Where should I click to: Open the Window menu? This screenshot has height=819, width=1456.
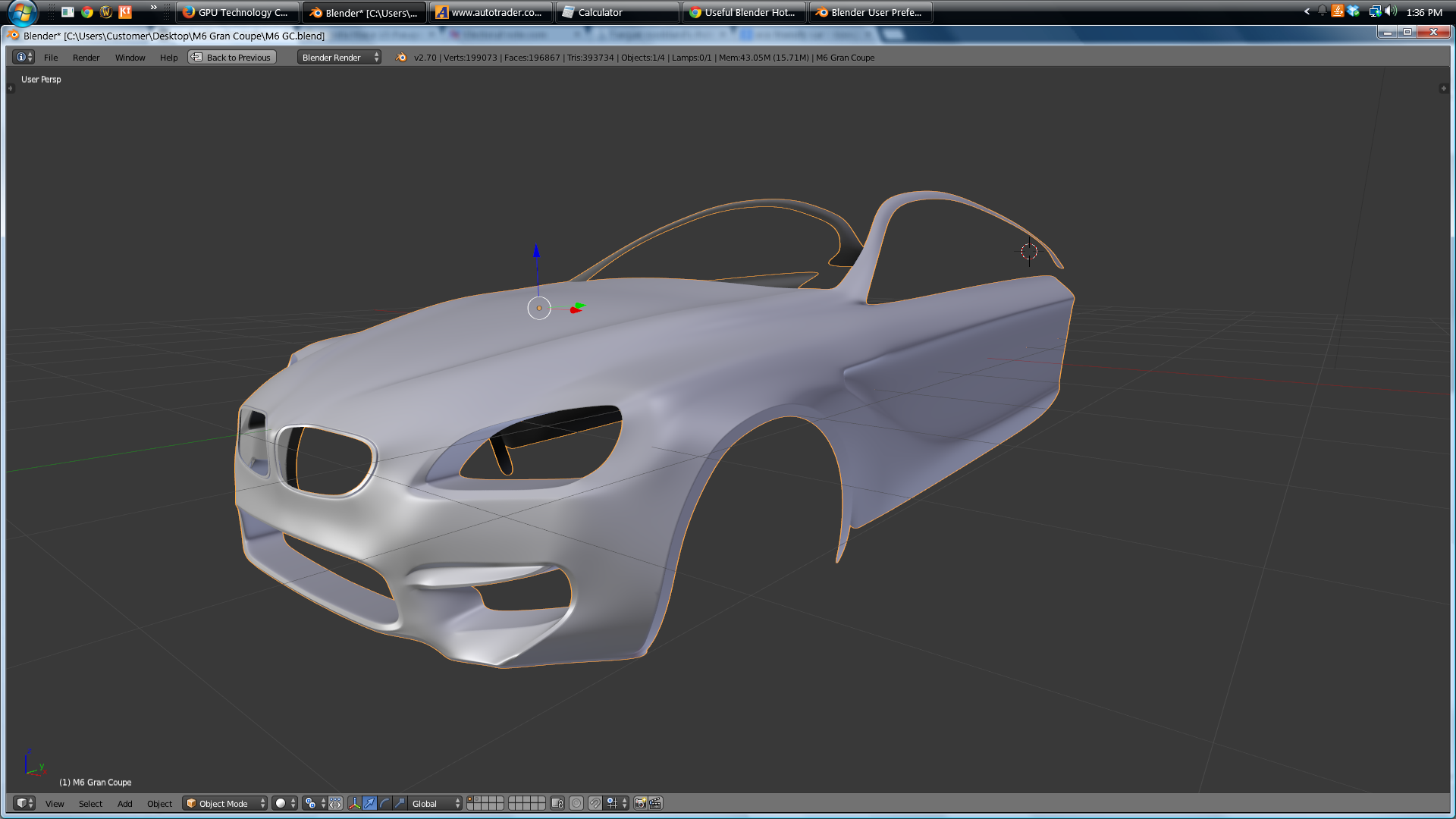tap(130, 58)
